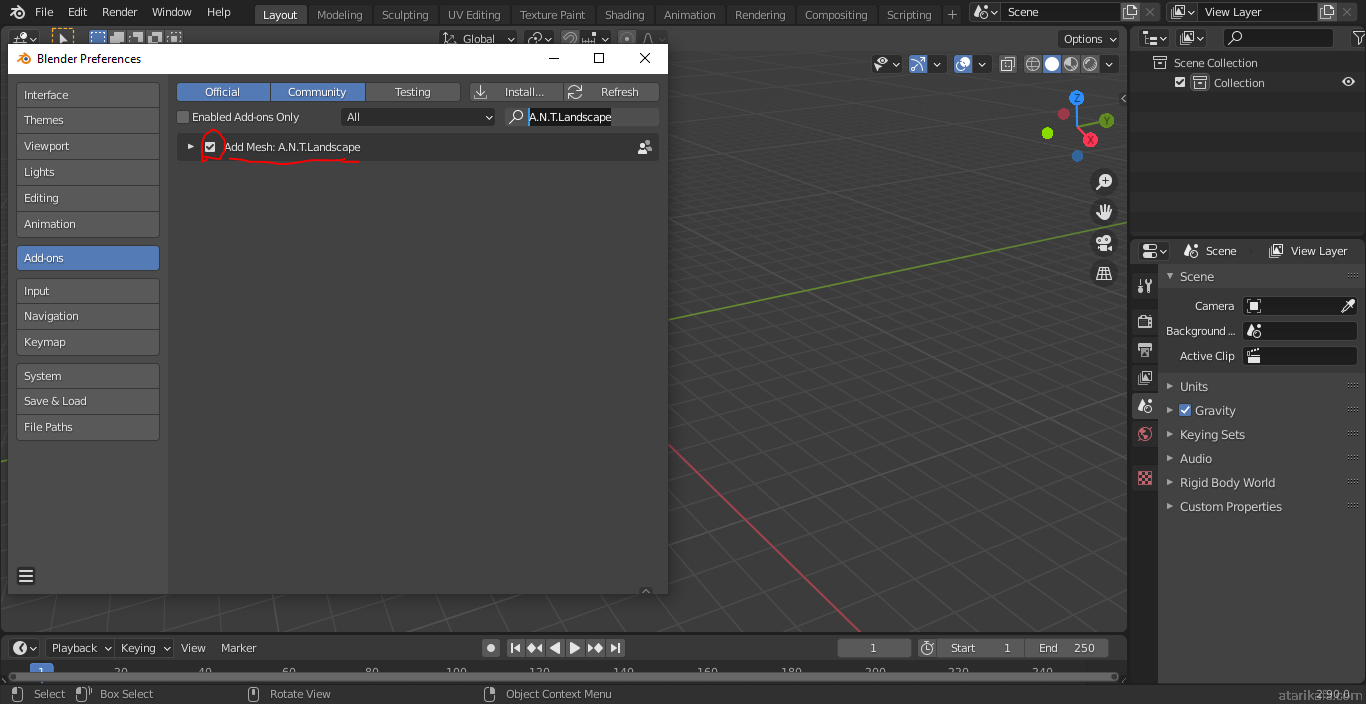Click the current frame number field
The width and height of the screenshot is (1366, 704).
pos(873,648)
